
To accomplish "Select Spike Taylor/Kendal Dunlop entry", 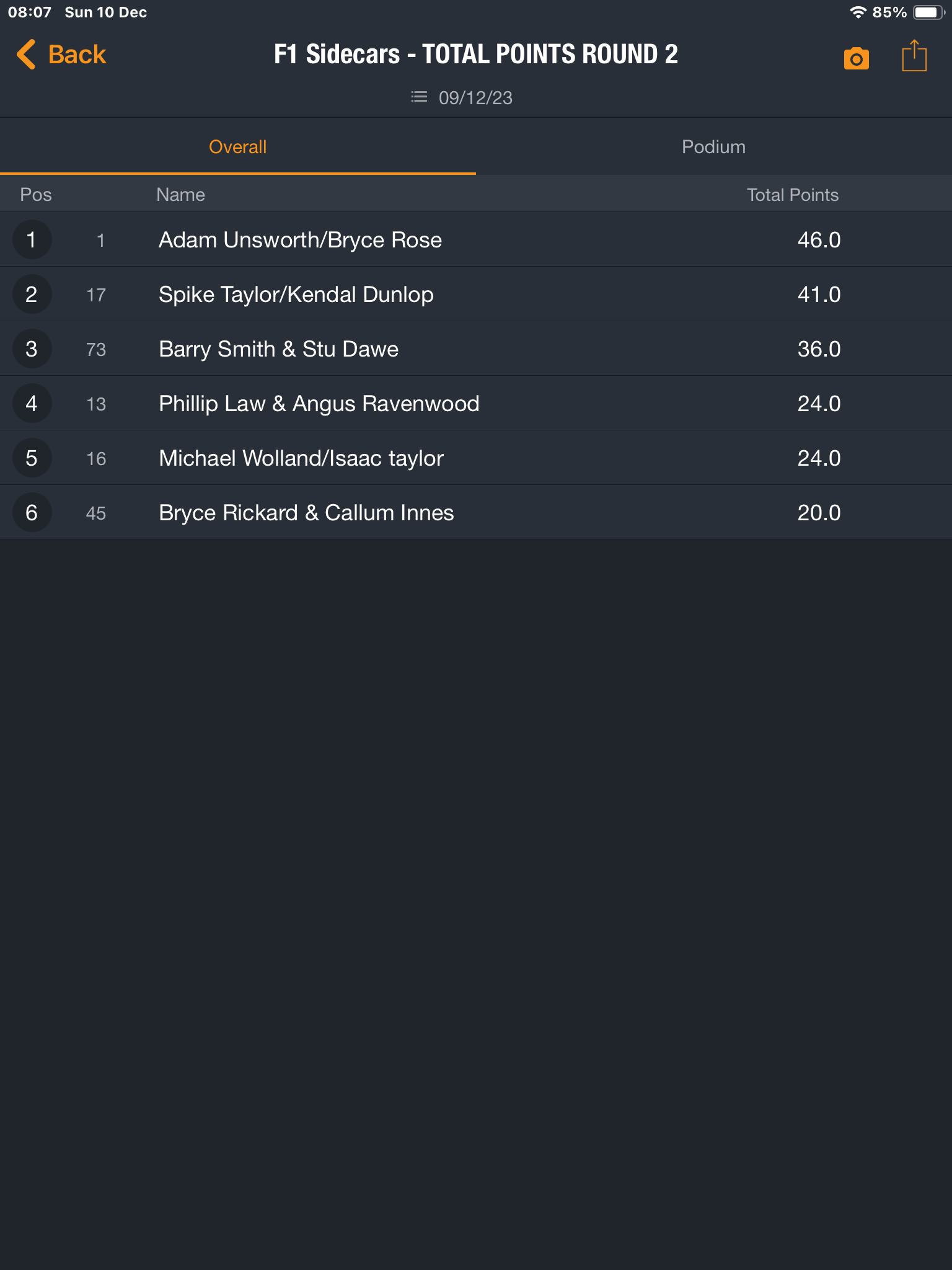I will click(476, 295).
